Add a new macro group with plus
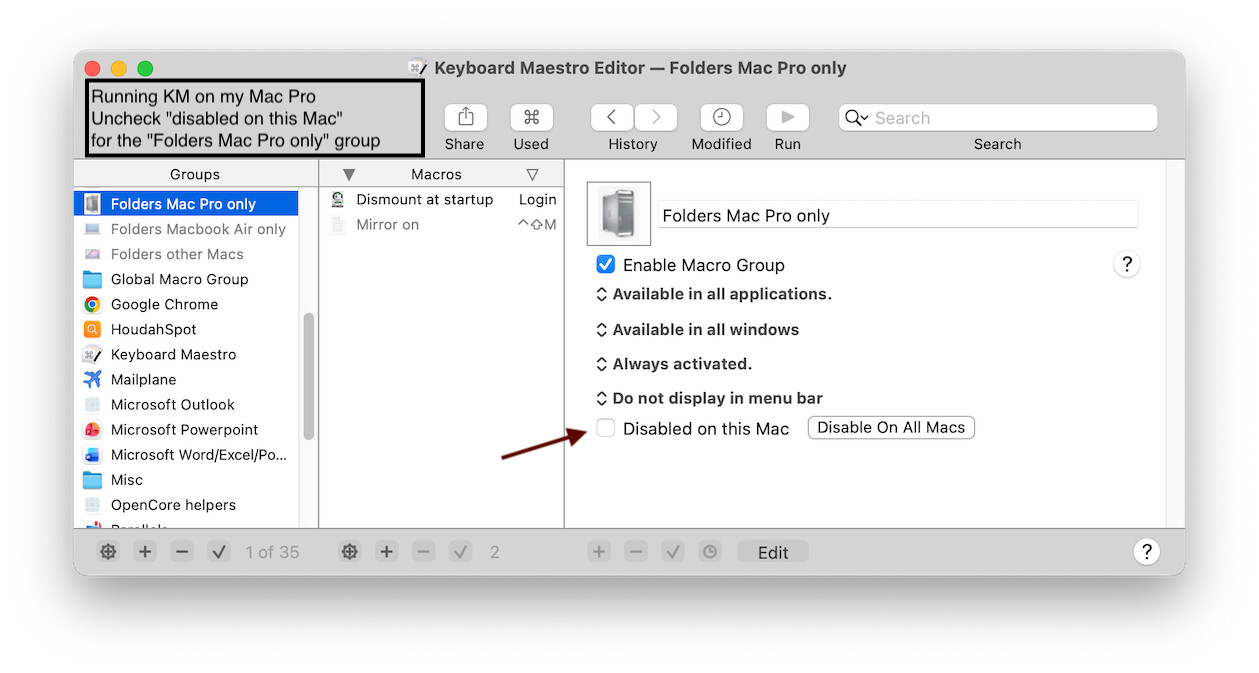Image resolution: width=1259 pixels, height=673 pixels. [145, 552]
